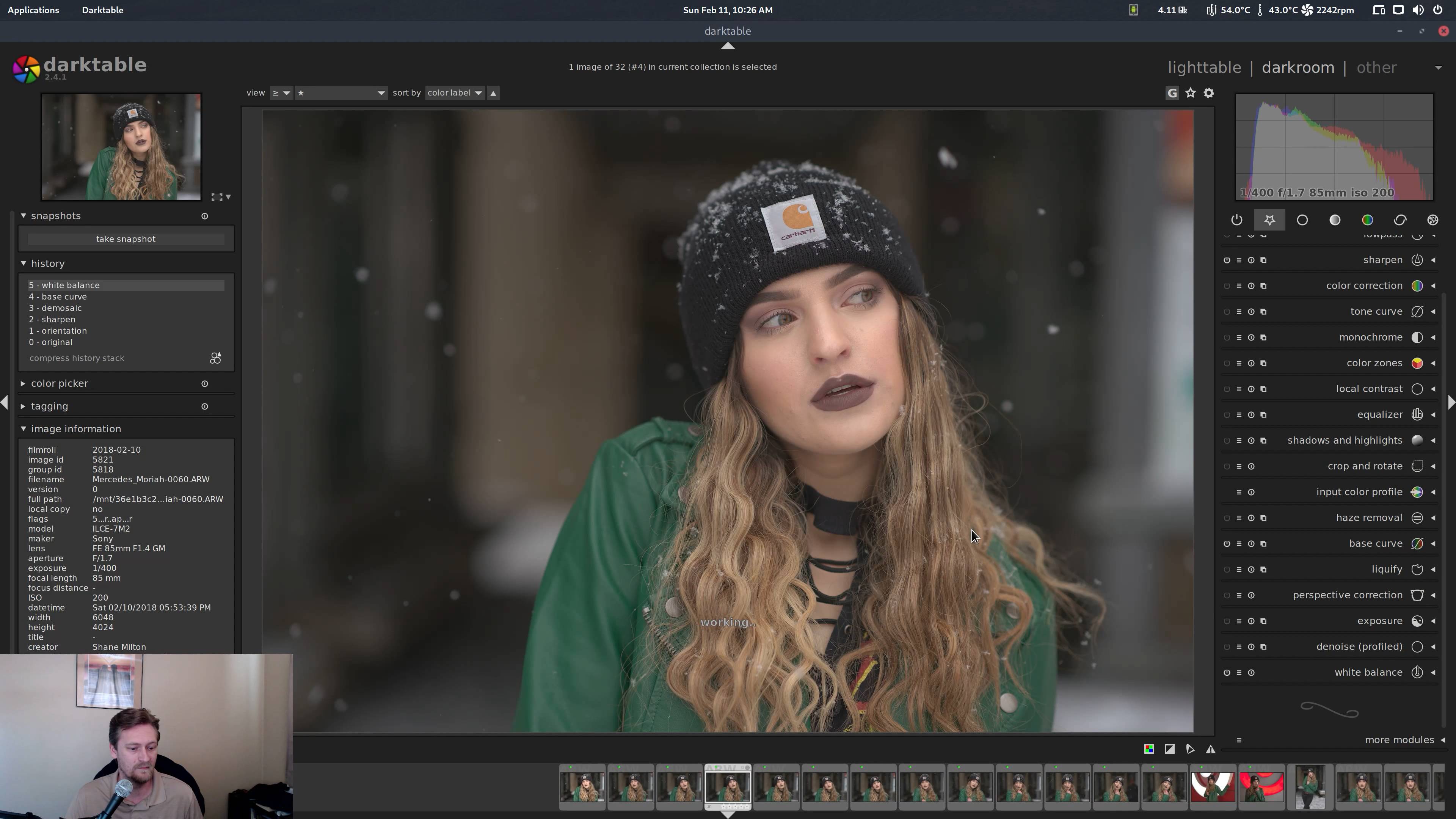Click the compress history stack icon
The image size is (1456, 819).
coord(215,358)
